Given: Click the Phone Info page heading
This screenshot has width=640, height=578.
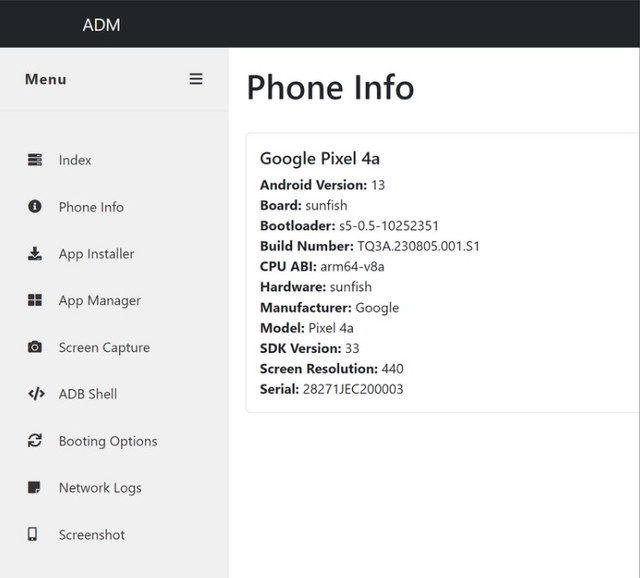Looking at the screenshot, I should coord(330,87).
